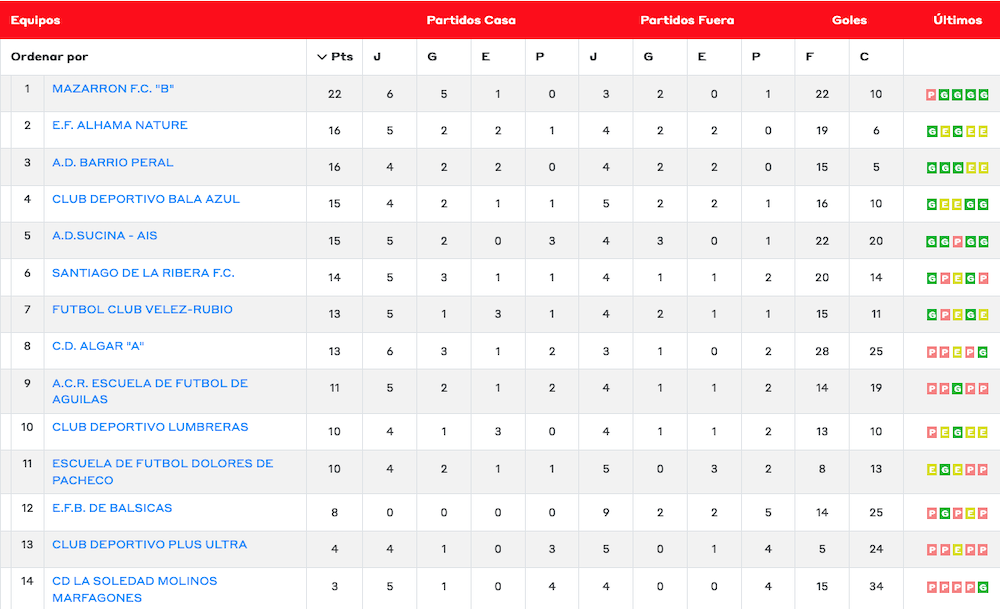The width and height of the screenshot is (1000, 609).
Task: Select the Partidos Casa header
Action: pyautogui.click(x=471, y=20)
